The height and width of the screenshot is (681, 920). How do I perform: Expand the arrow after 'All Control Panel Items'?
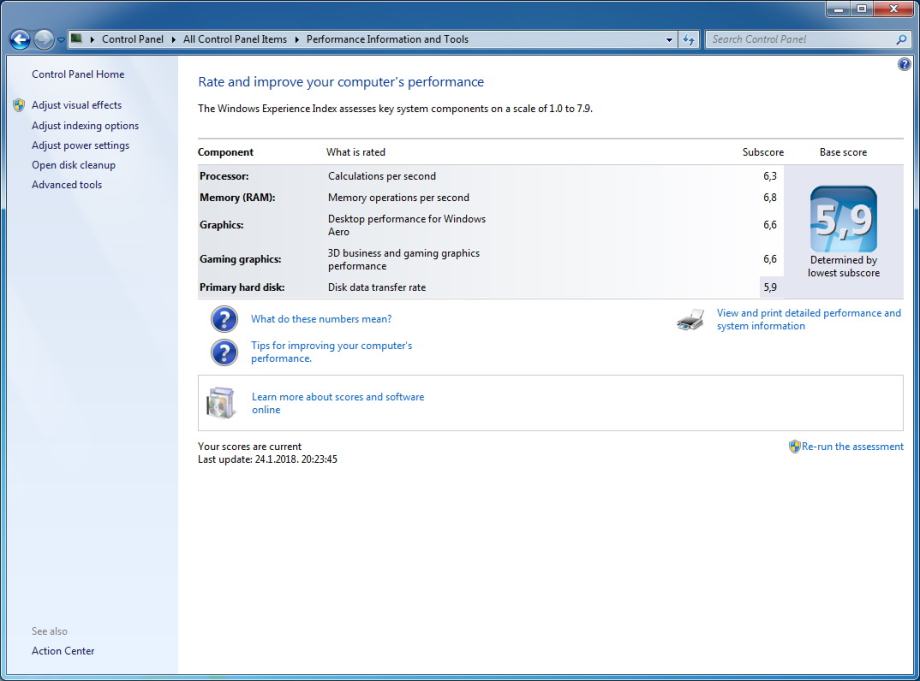click(x=297, y=40)
